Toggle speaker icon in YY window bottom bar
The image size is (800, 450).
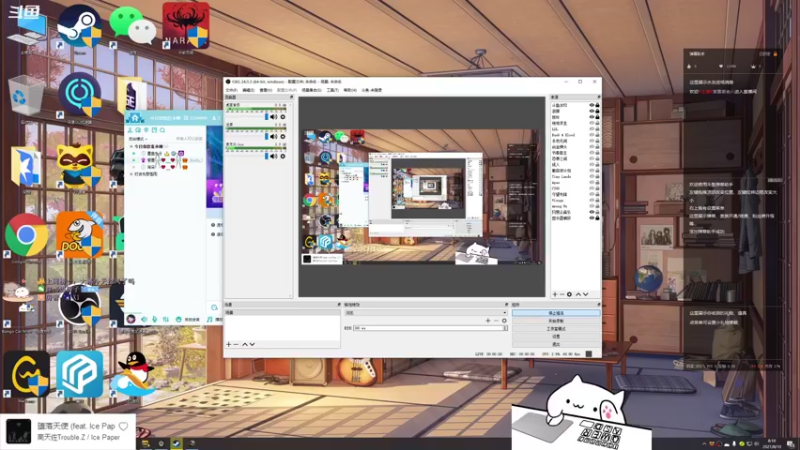click(x=144, y=319)
